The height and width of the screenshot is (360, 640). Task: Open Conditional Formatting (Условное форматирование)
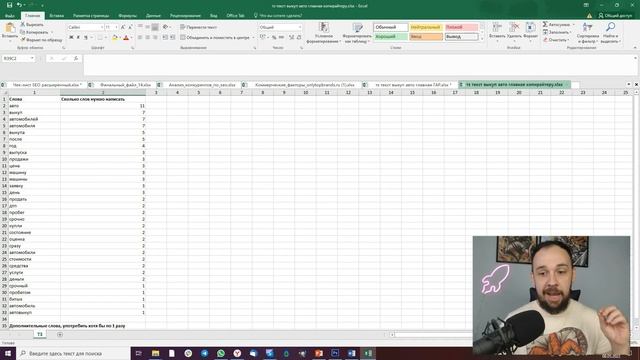pos(323,33)
